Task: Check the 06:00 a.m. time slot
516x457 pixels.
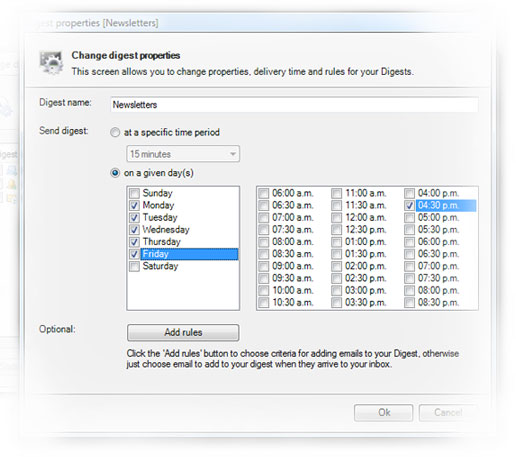Action: [264, 193]
